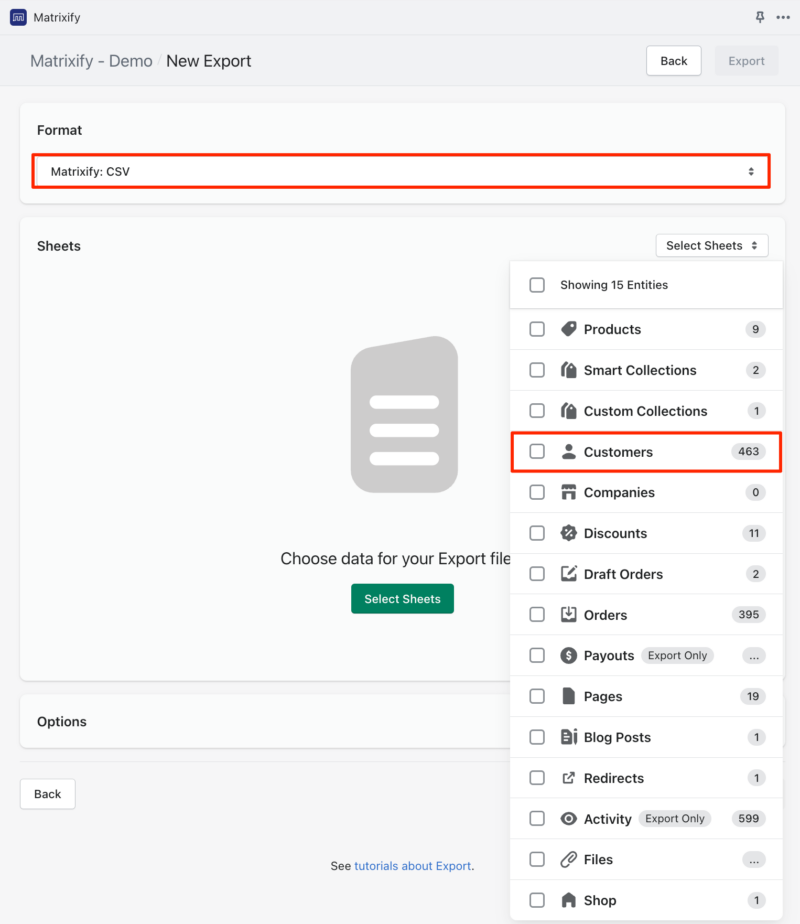Check the Pages checkbox

(537, 696)
